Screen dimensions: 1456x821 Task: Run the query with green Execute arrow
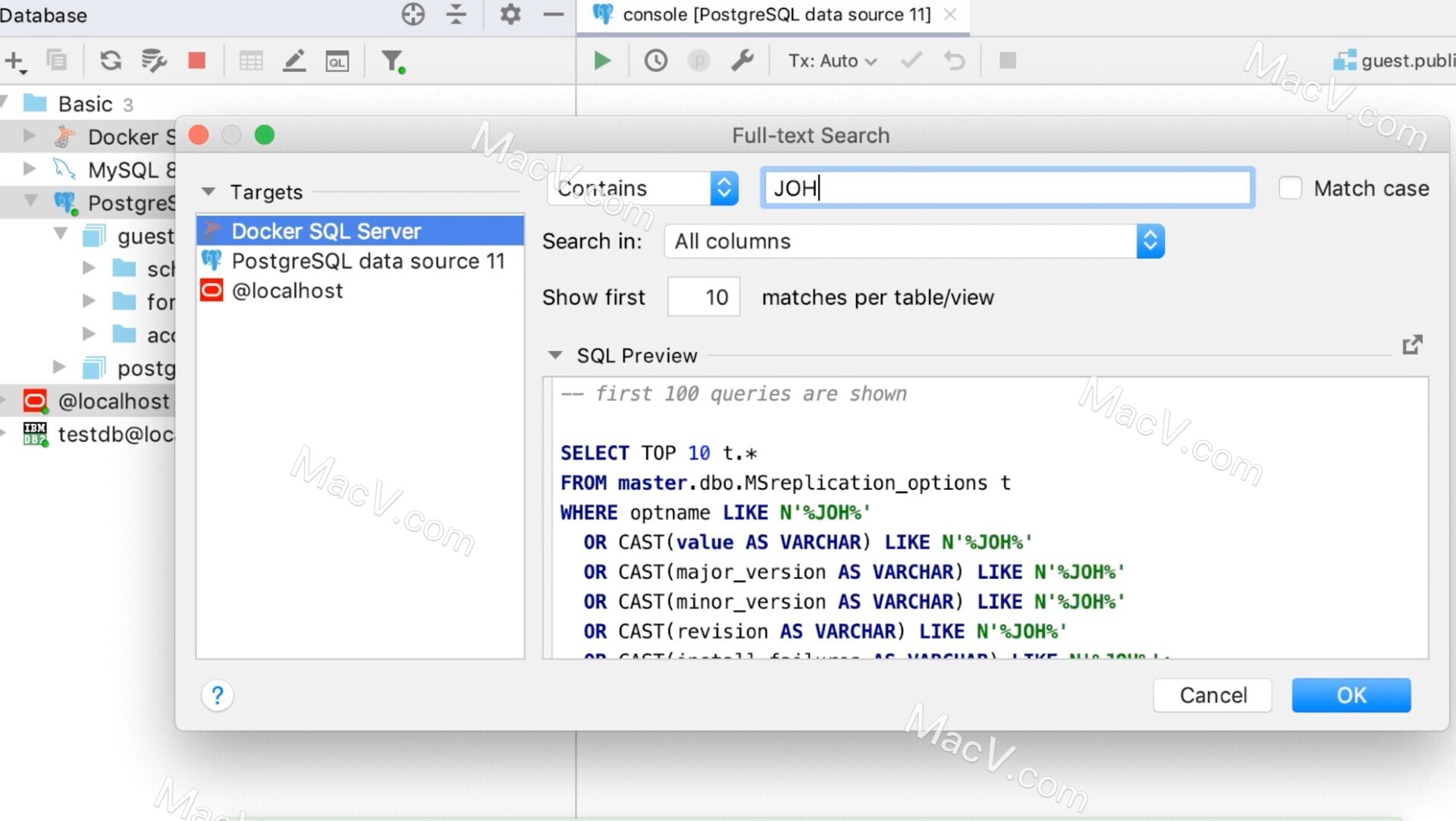tap(602, 61)
